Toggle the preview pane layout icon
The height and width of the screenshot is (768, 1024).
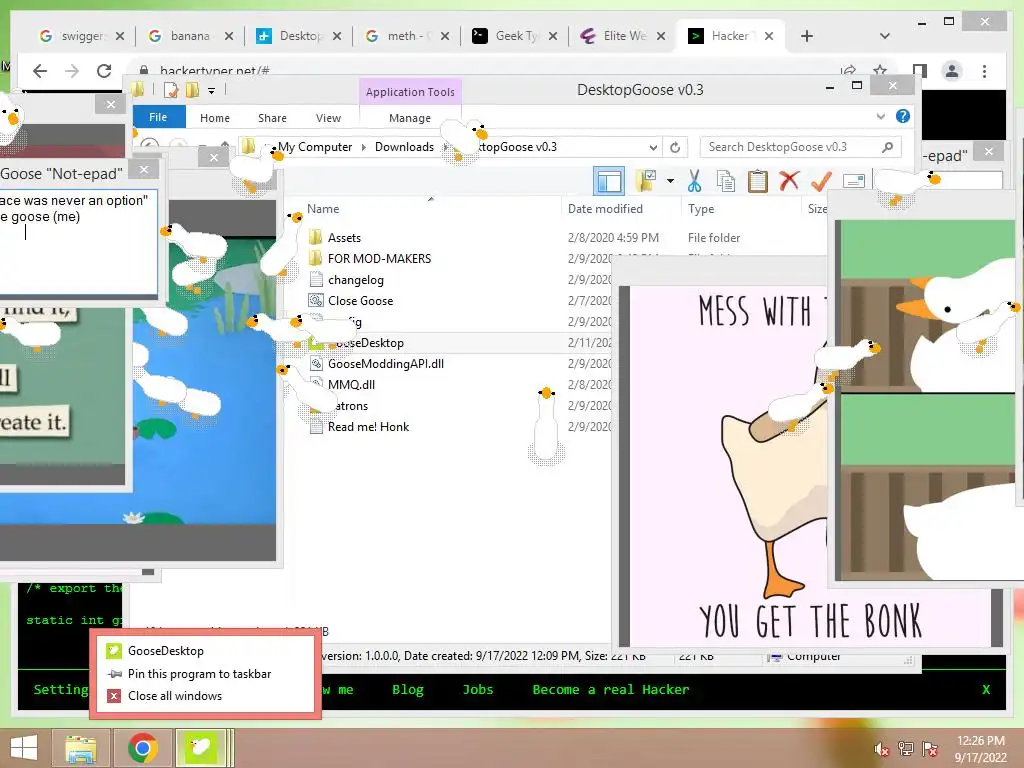click(609, 182)
